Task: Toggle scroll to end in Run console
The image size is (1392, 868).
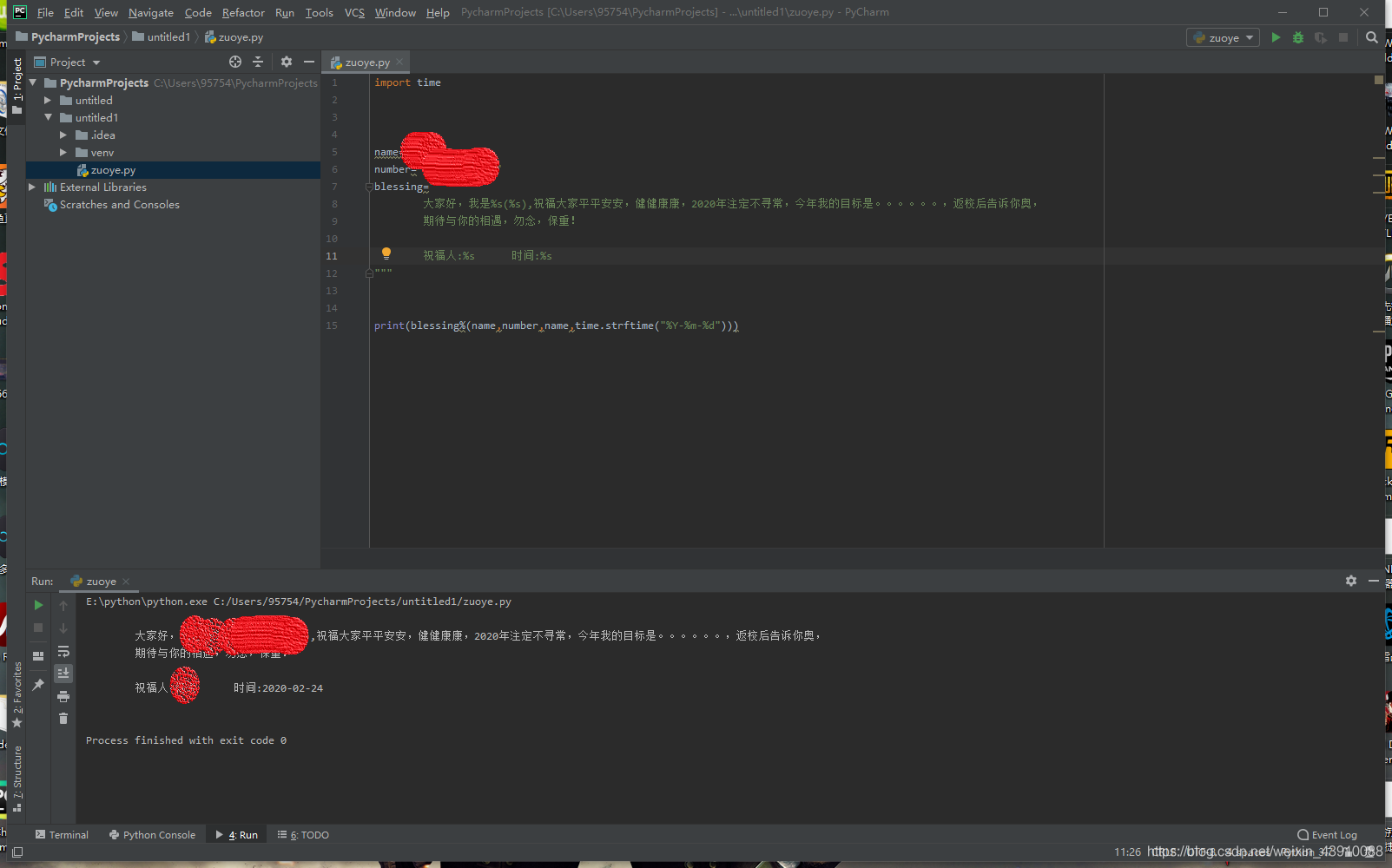Action: pyautogui.click(x=63, y=673)
